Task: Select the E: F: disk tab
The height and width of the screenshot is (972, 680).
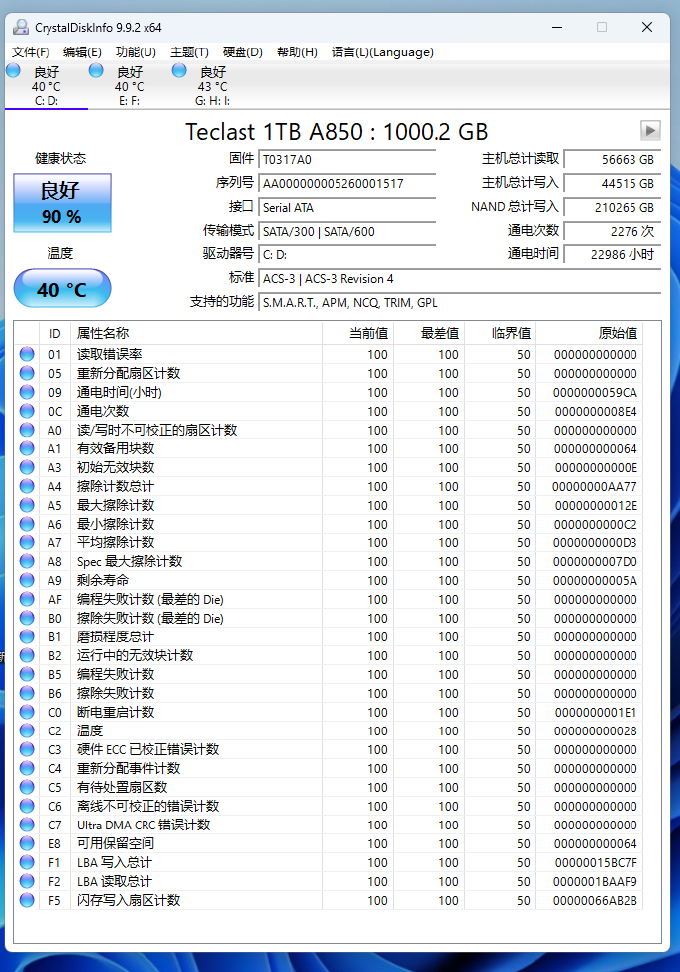Action: pyautogui.click(x=129, y=86)
